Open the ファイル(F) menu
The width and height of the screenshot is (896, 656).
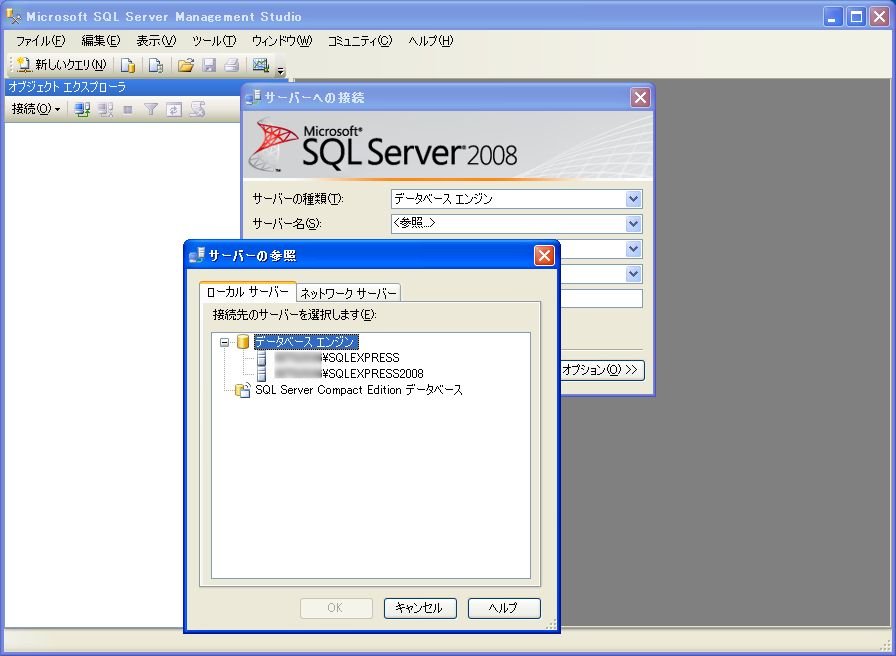coord(41,41)
